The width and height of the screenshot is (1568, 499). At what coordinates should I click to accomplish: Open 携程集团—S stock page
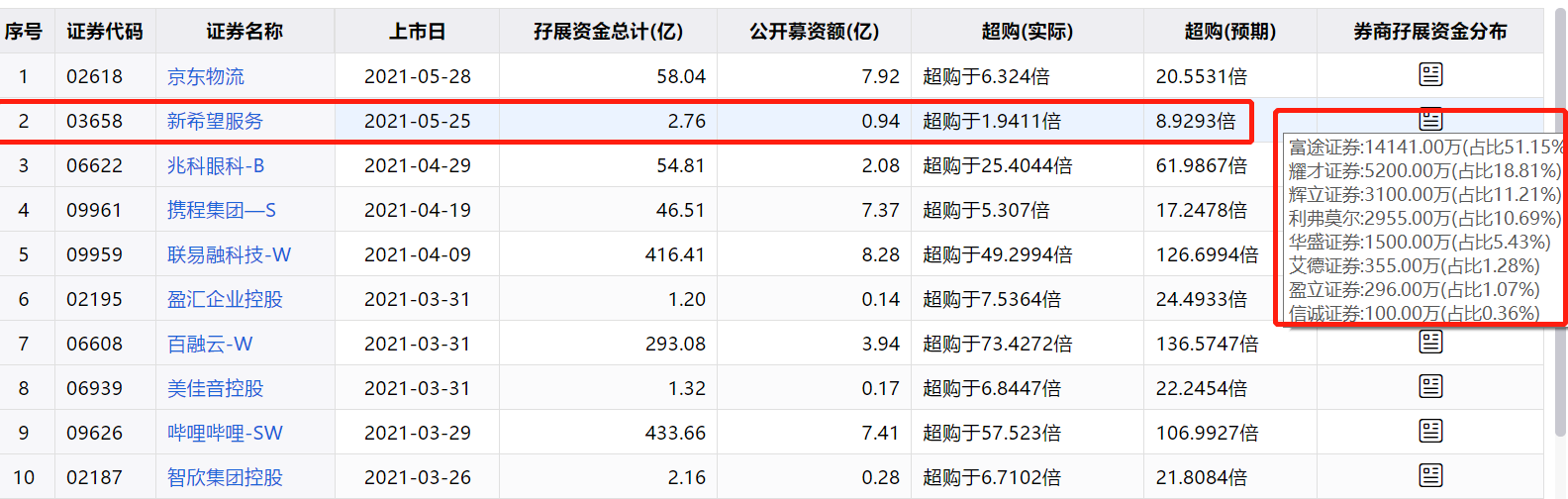(x=222, y=210)
